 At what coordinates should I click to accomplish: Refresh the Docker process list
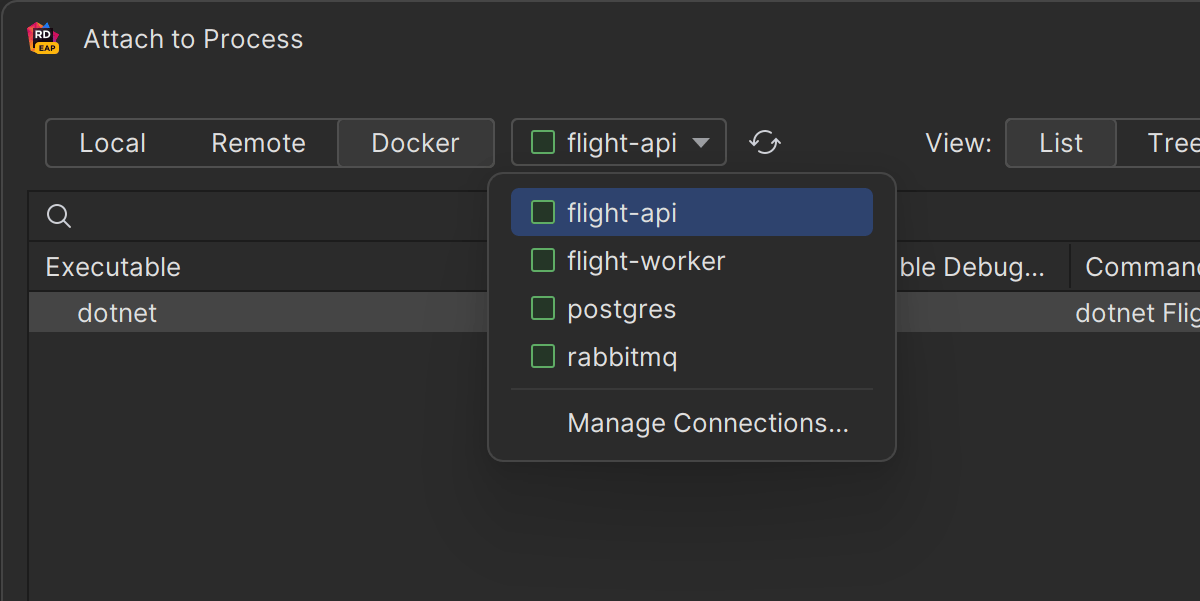click(x=765, y=143)
